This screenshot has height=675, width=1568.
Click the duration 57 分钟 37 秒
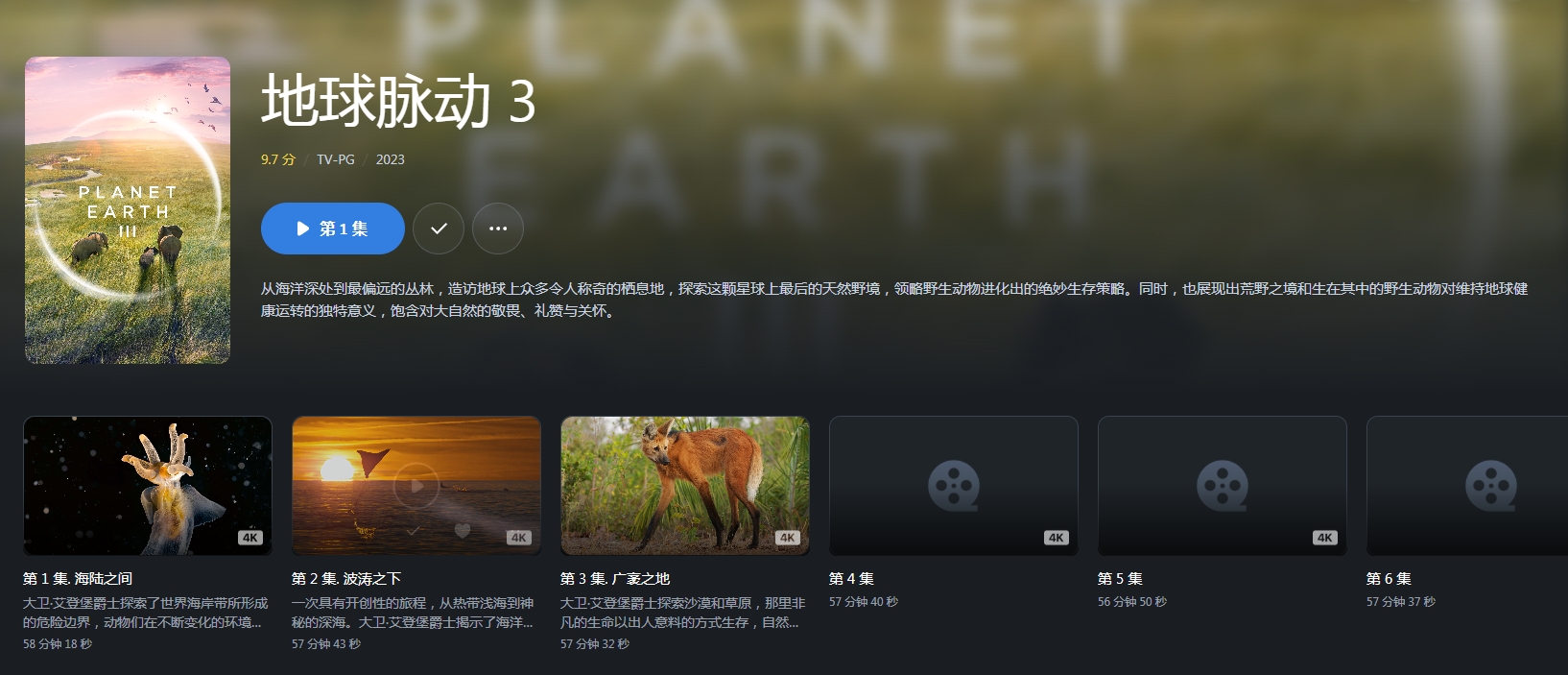1401,602
